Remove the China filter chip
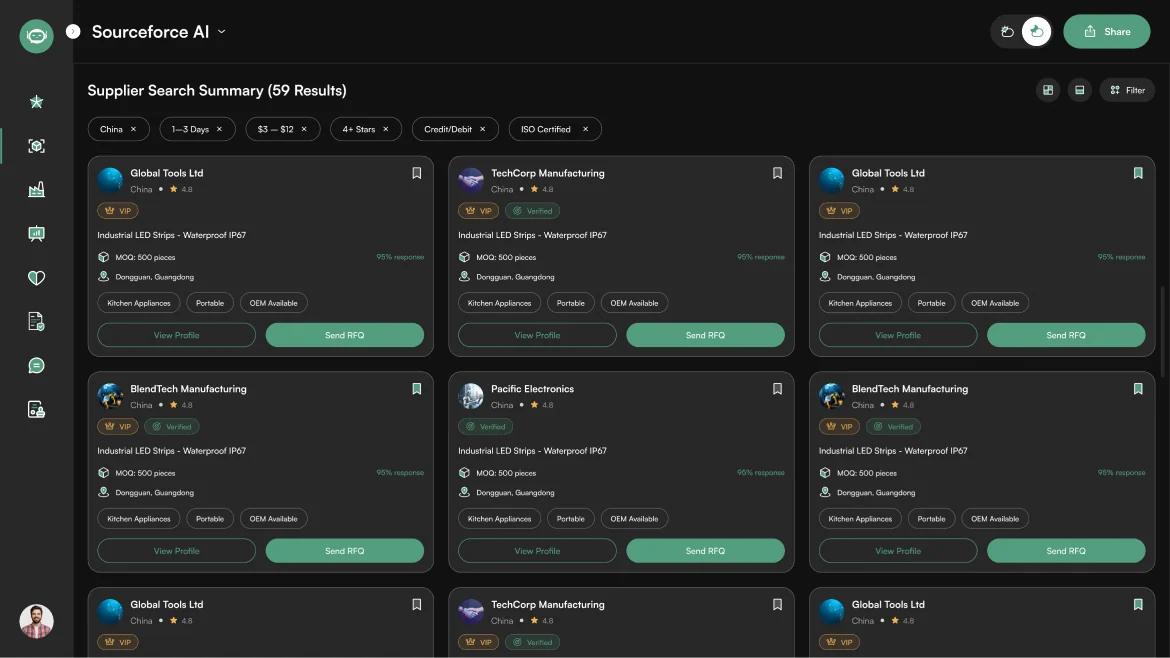1170x658 pixels. [x=134, y=129]
